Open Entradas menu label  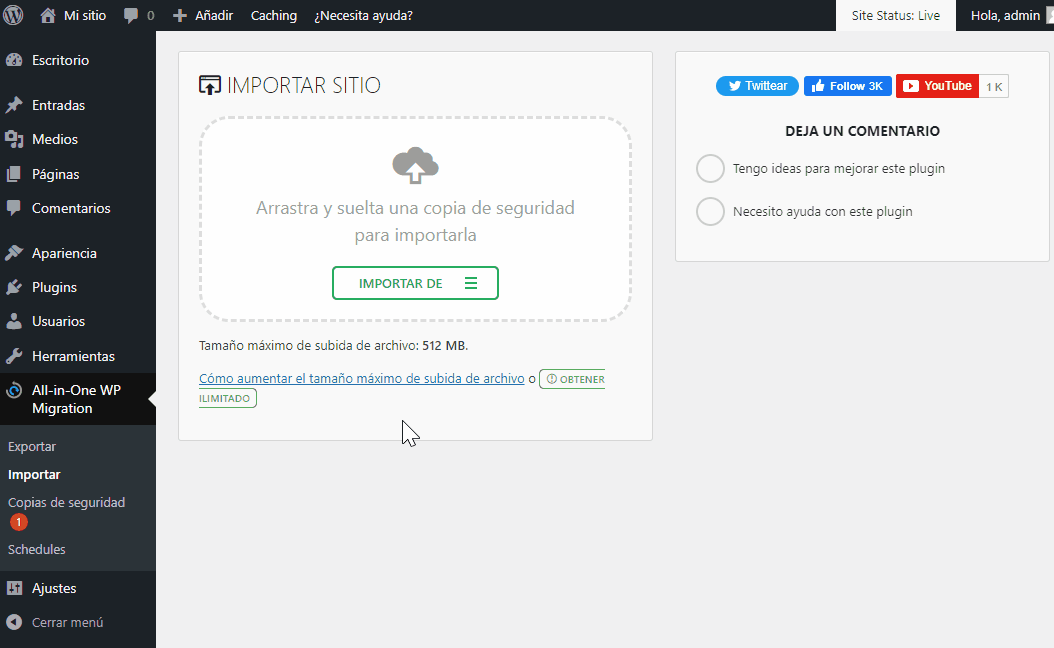[x=58, y=105]
